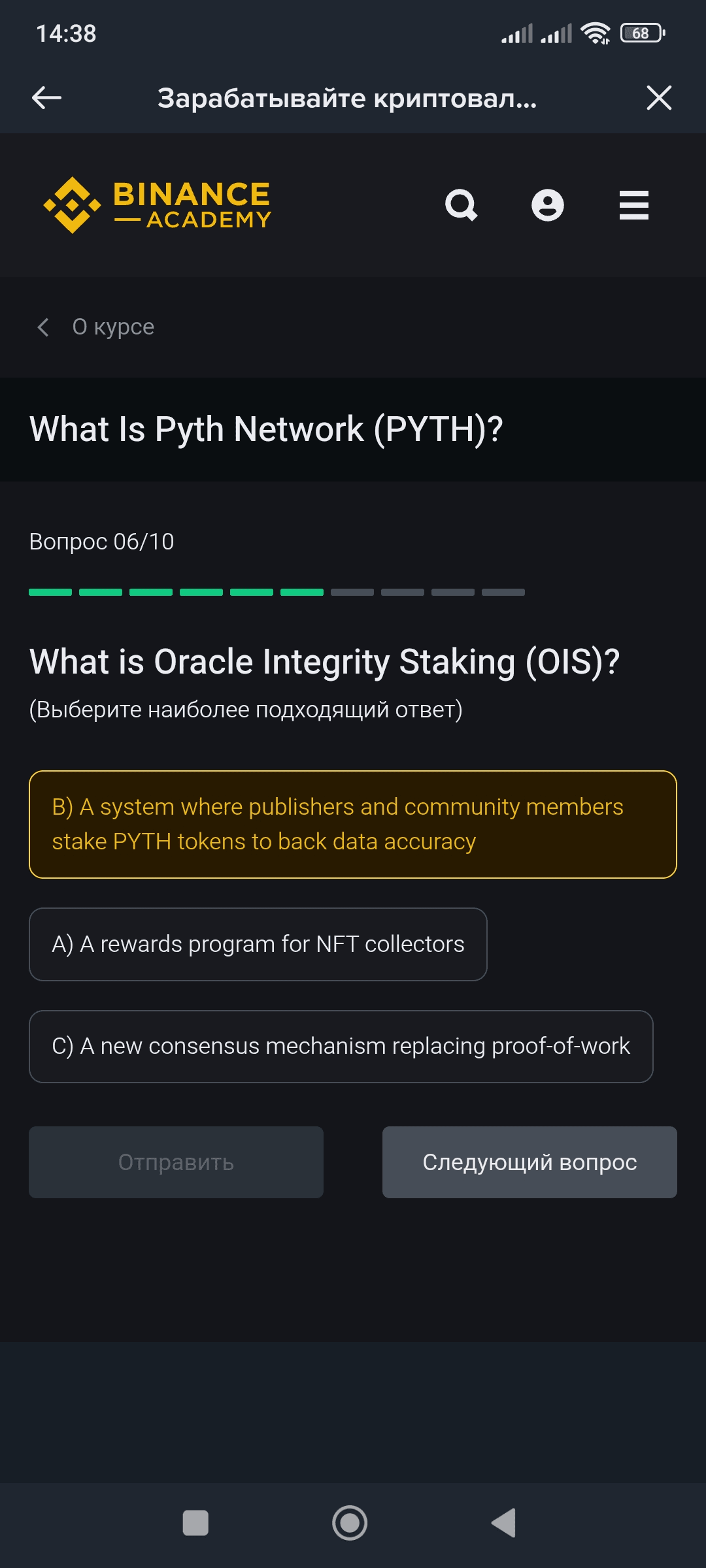Viewport: 706px width, 1568px height.
Task: Click the first green progress segment
Action: click(x=50, y=592)
